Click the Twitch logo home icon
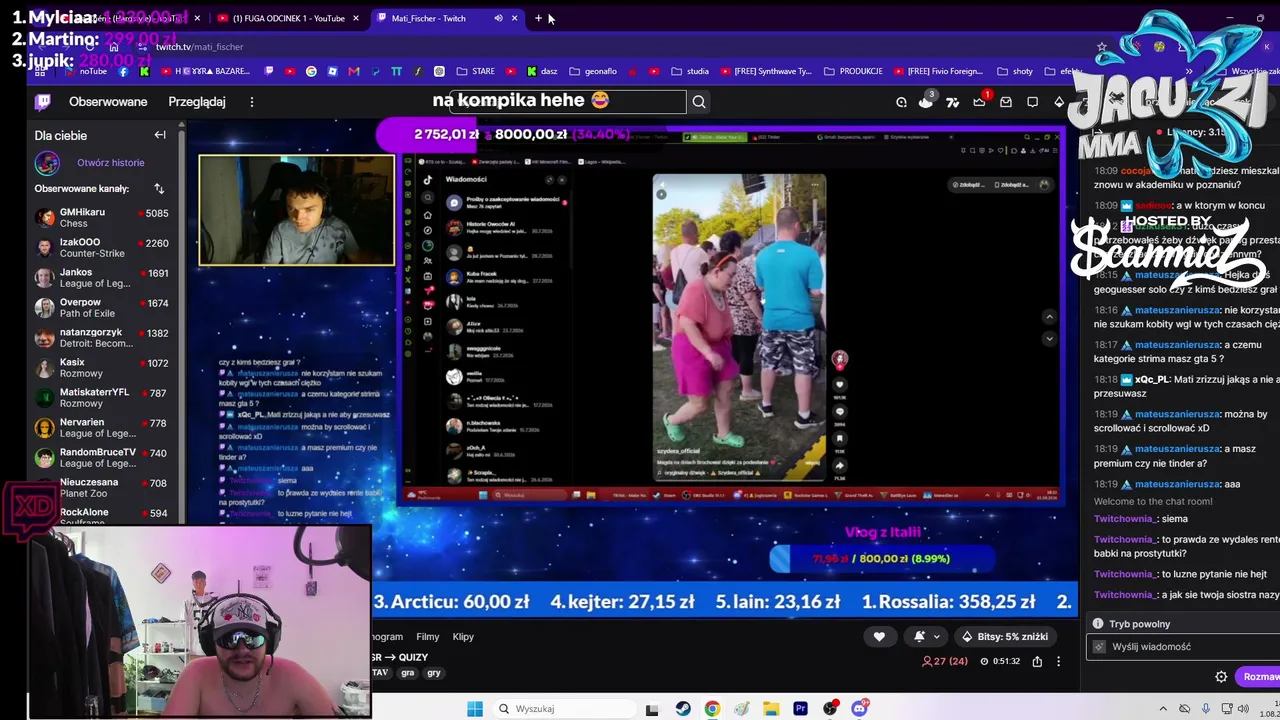The width and height of the screenshot is (1280, 720). 43,101
